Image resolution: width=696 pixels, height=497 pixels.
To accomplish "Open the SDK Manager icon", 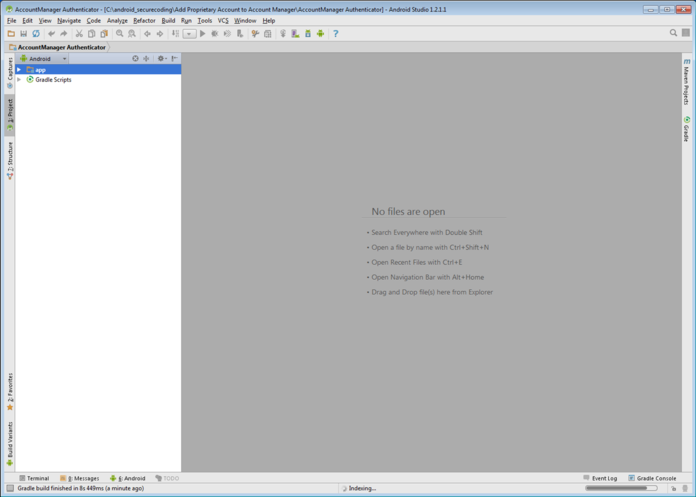I will [x=308, y=34].
